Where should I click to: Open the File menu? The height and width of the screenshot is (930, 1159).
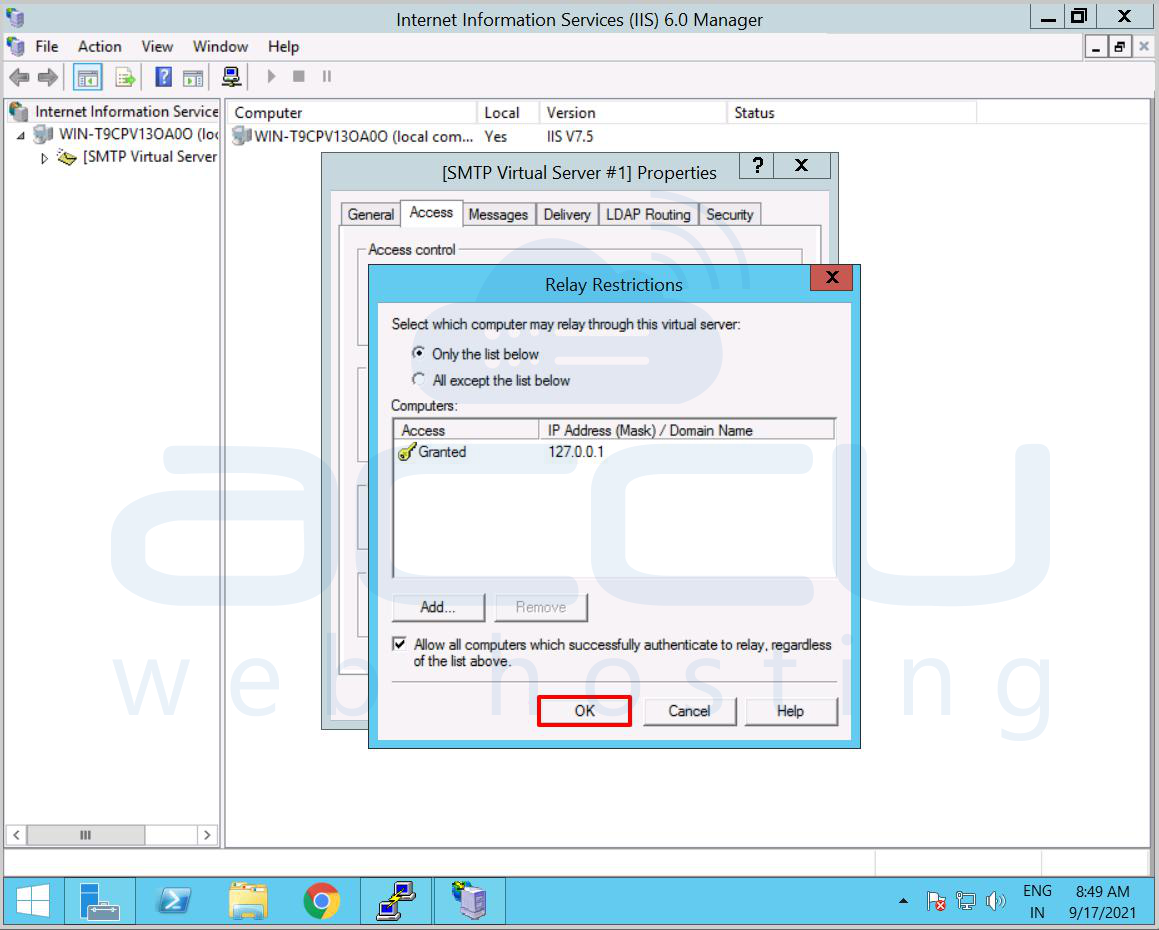pyautogui.click(x=47, y=47)
